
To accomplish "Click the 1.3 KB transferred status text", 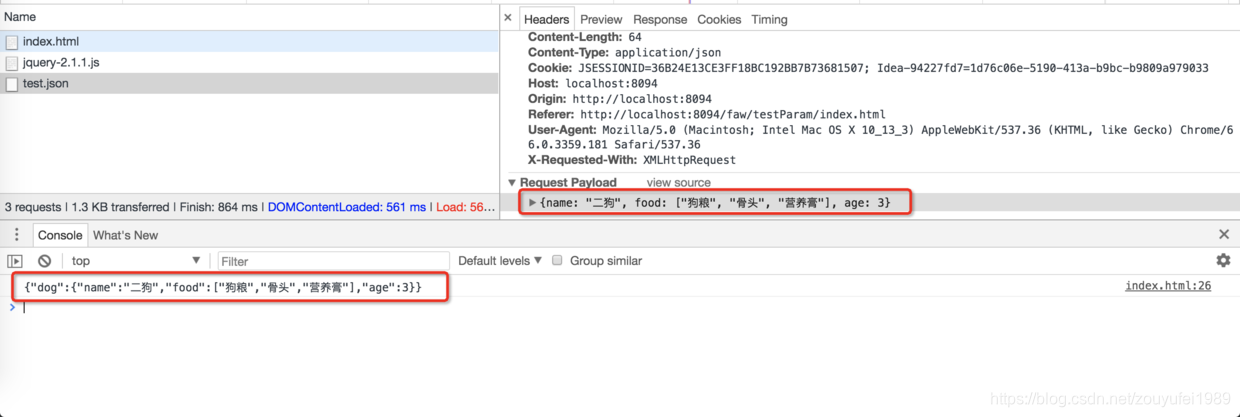I will click(120, 207).
